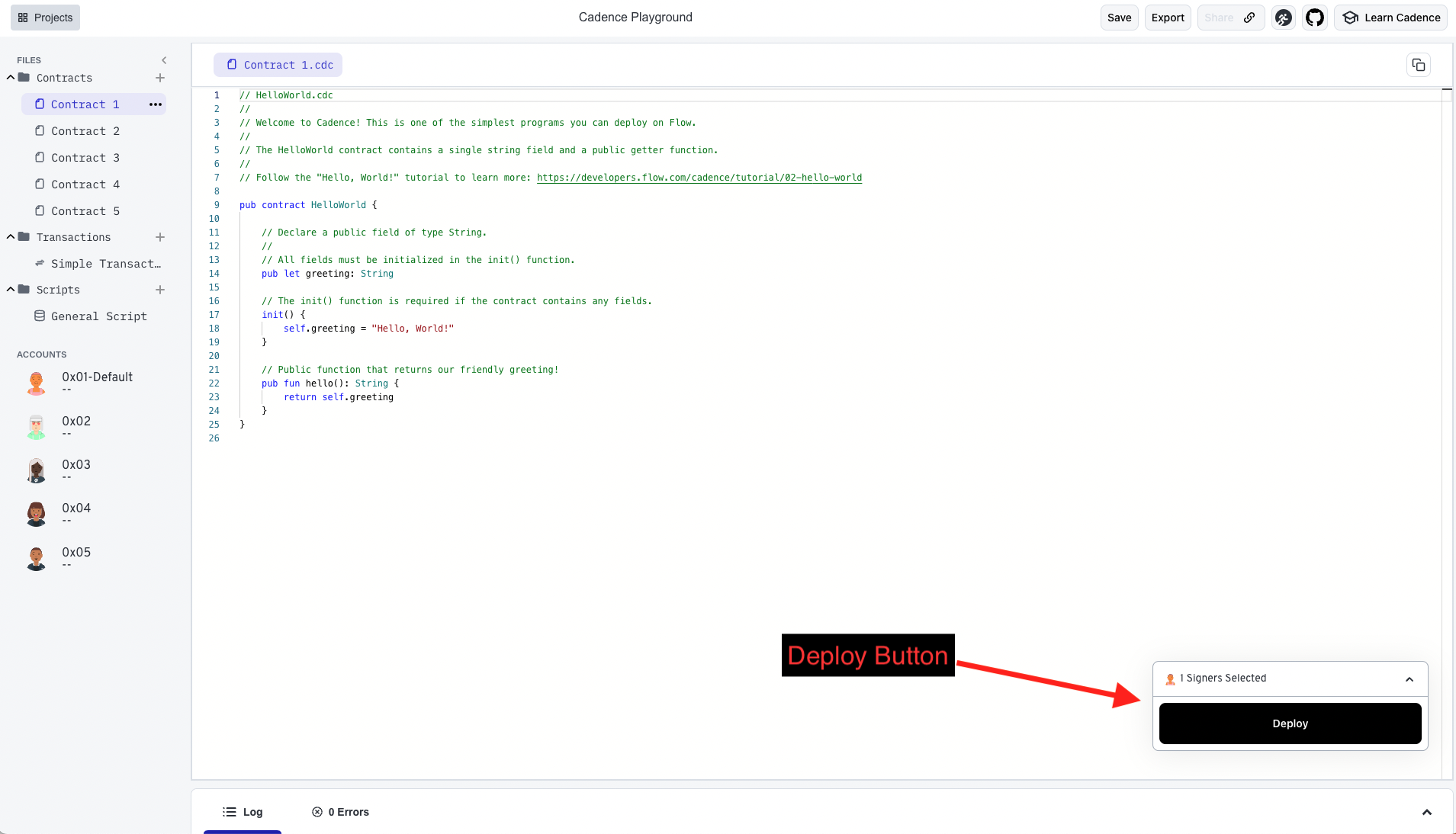This screenshot has height=834, width=1456.
Task: Add a new script with plus icon
Action: click(160, 290)
